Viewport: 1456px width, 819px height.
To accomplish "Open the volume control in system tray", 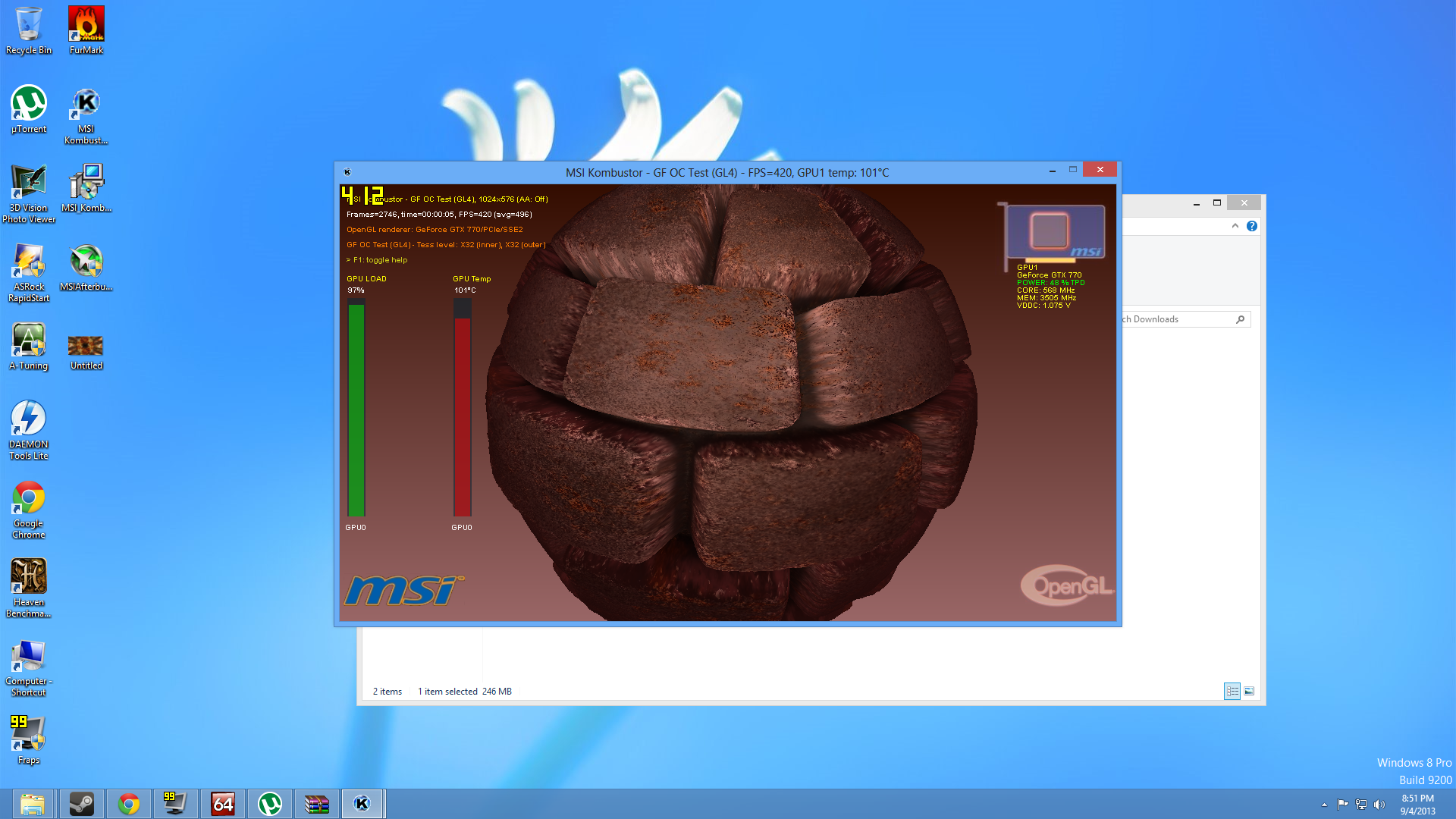I will 1379,805.
